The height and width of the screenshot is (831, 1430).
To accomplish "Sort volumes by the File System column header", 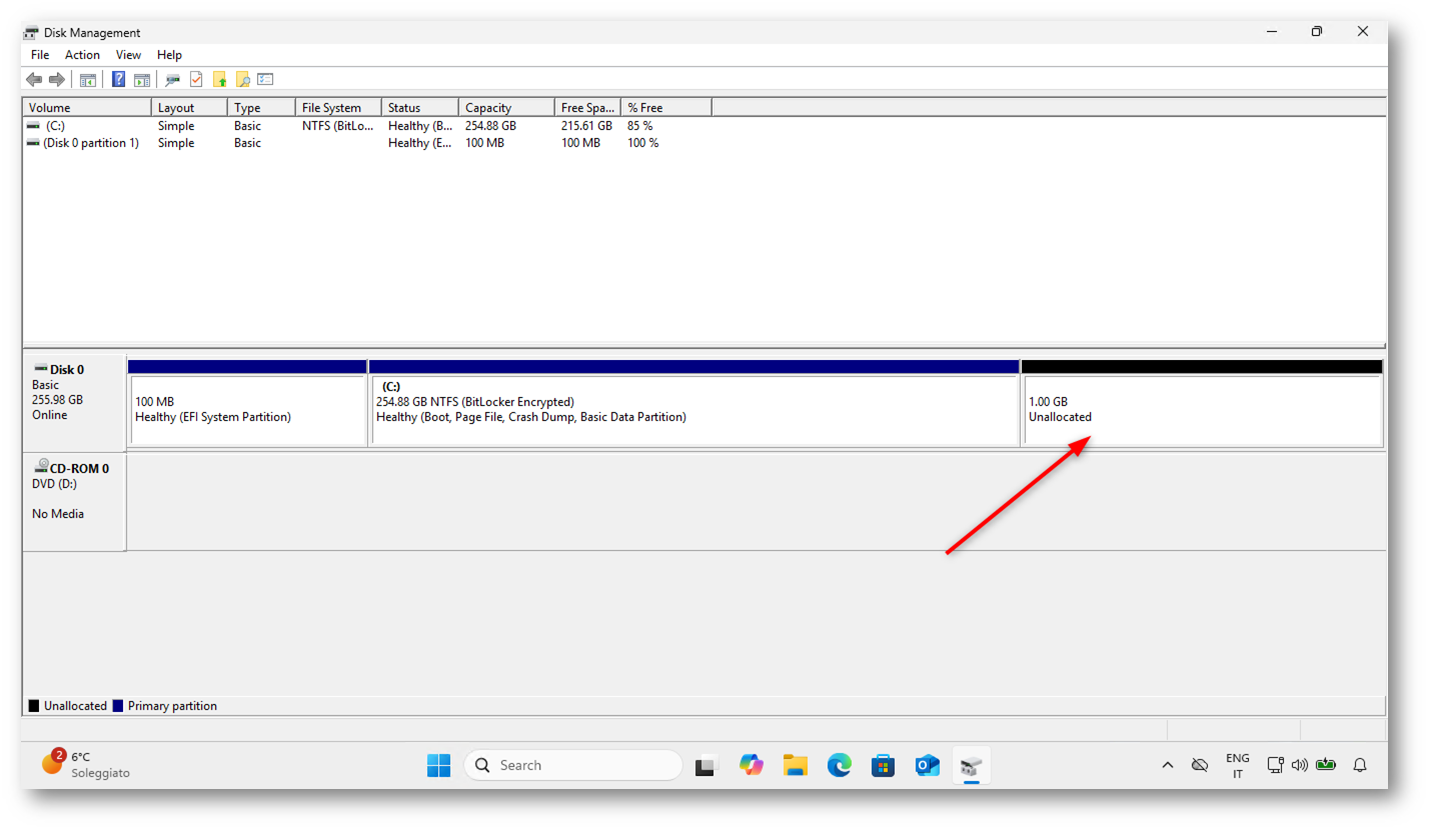I will [337, 108].
